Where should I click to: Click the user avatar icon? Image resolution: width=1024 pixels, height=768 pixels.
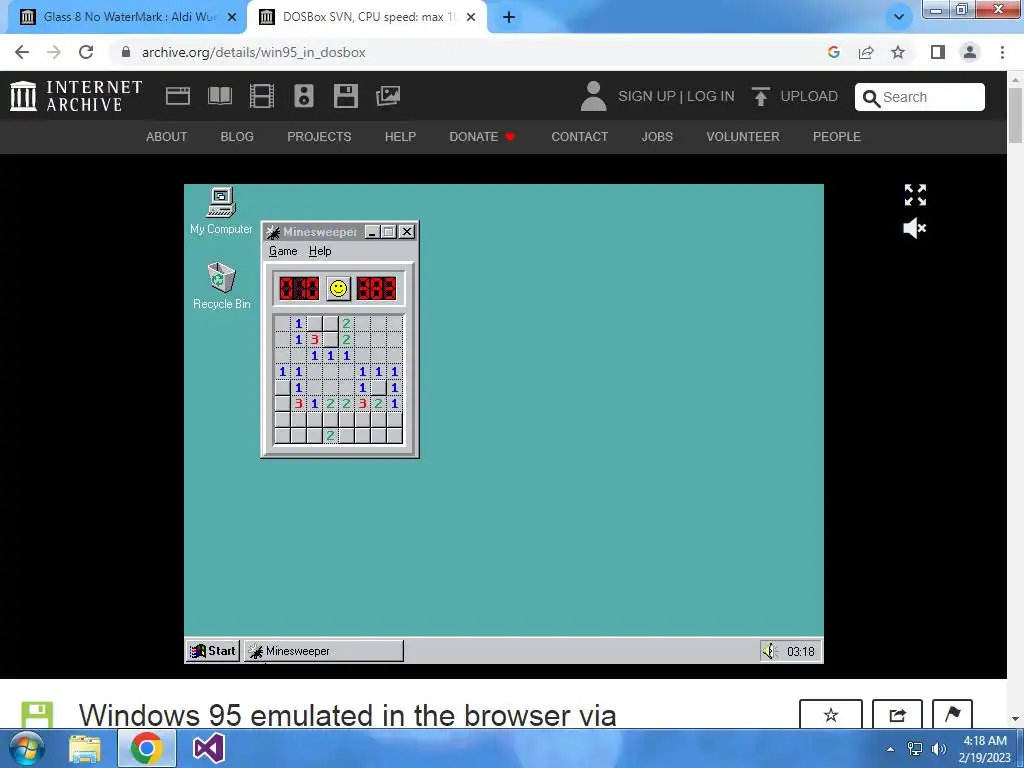click(x=593, y=96)
